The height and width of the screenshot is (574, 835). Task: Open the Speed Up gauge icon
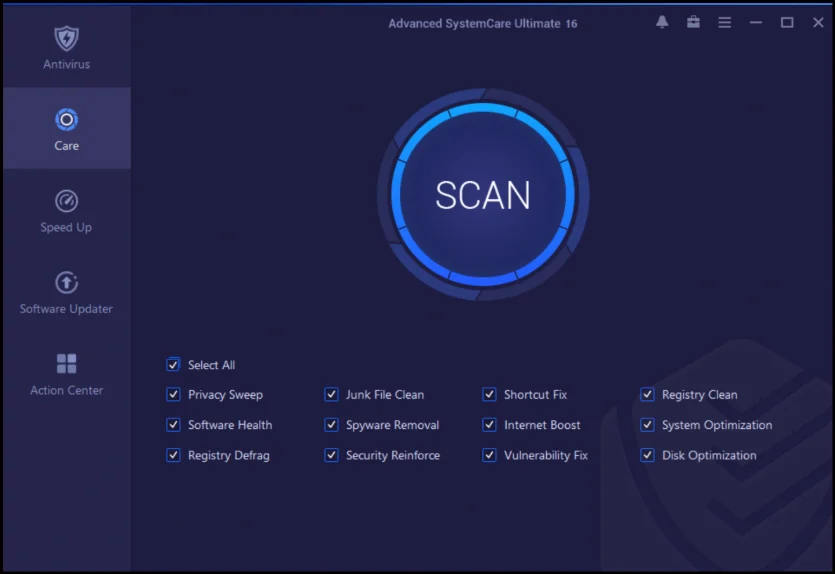coord(67,201)
